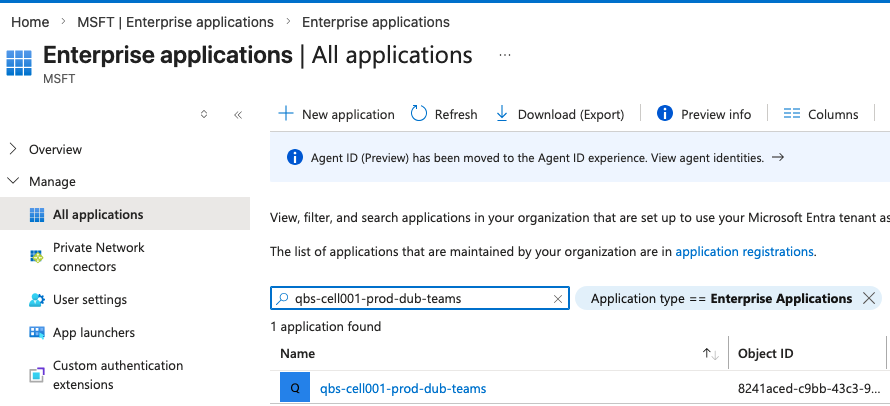Image resolution: width=890 pixels, height=406 pixels.
Task: Remove the Application type filter
Action: point(868,298)
